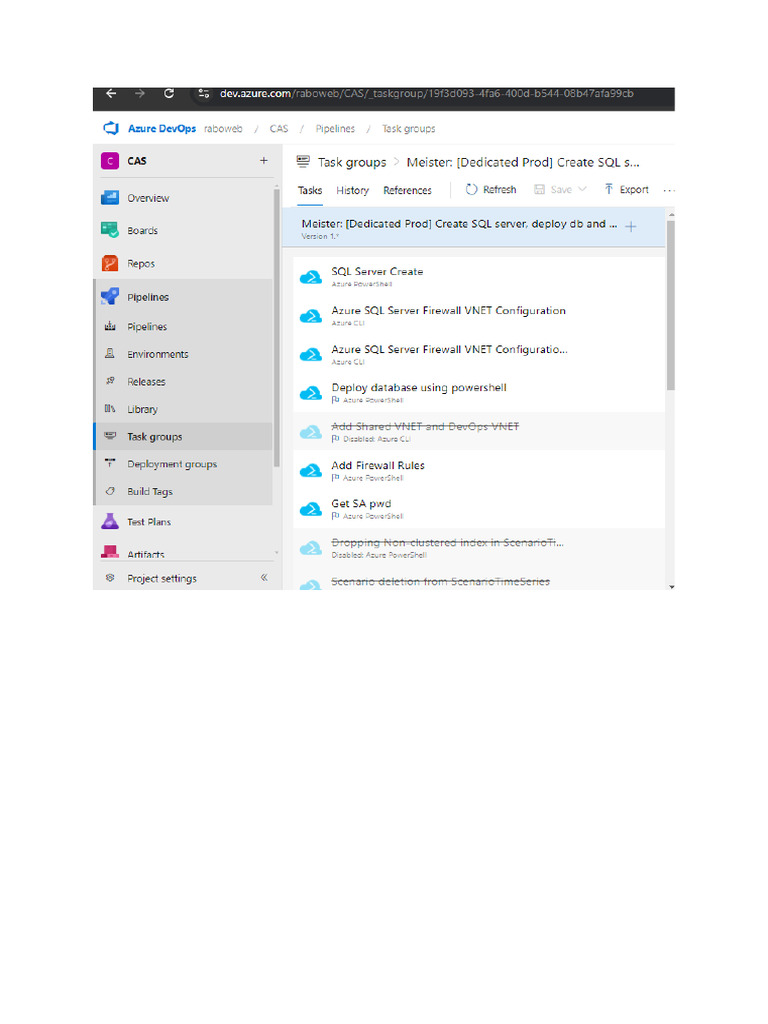This screenshot has height=1024, width=768.
Task: Click the scrollbar down arrow in task list
Action: (671, 586)
